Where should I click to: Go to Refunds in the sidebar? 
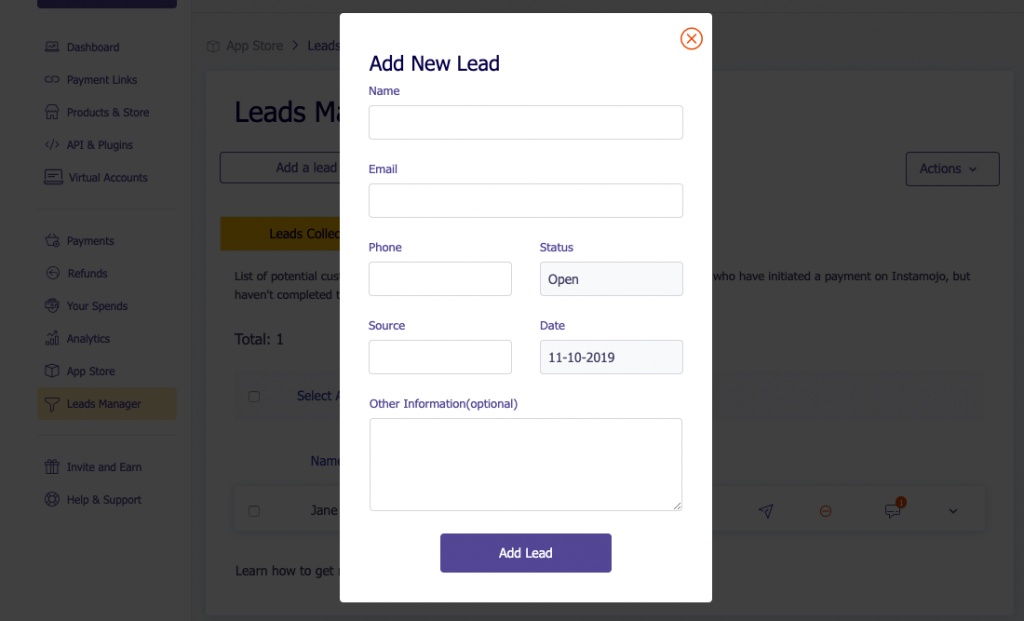[x=87, y=274]
